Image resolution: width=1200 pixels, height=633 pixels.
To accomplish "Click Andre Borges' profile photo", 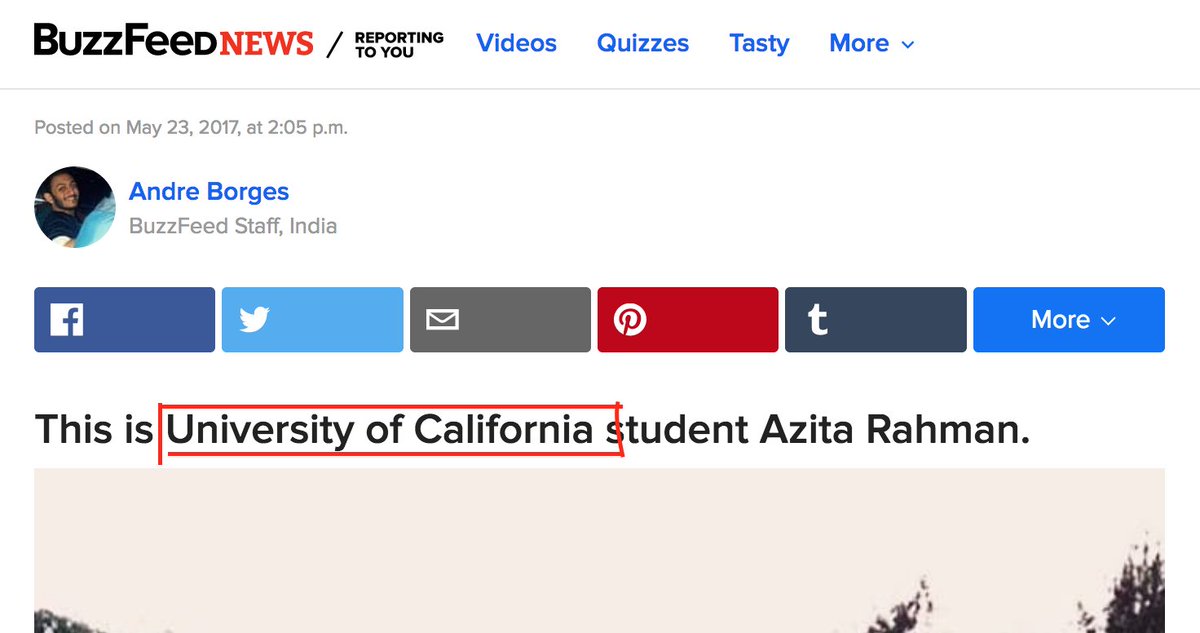I will pyautogui.click(x=75, y=207).
